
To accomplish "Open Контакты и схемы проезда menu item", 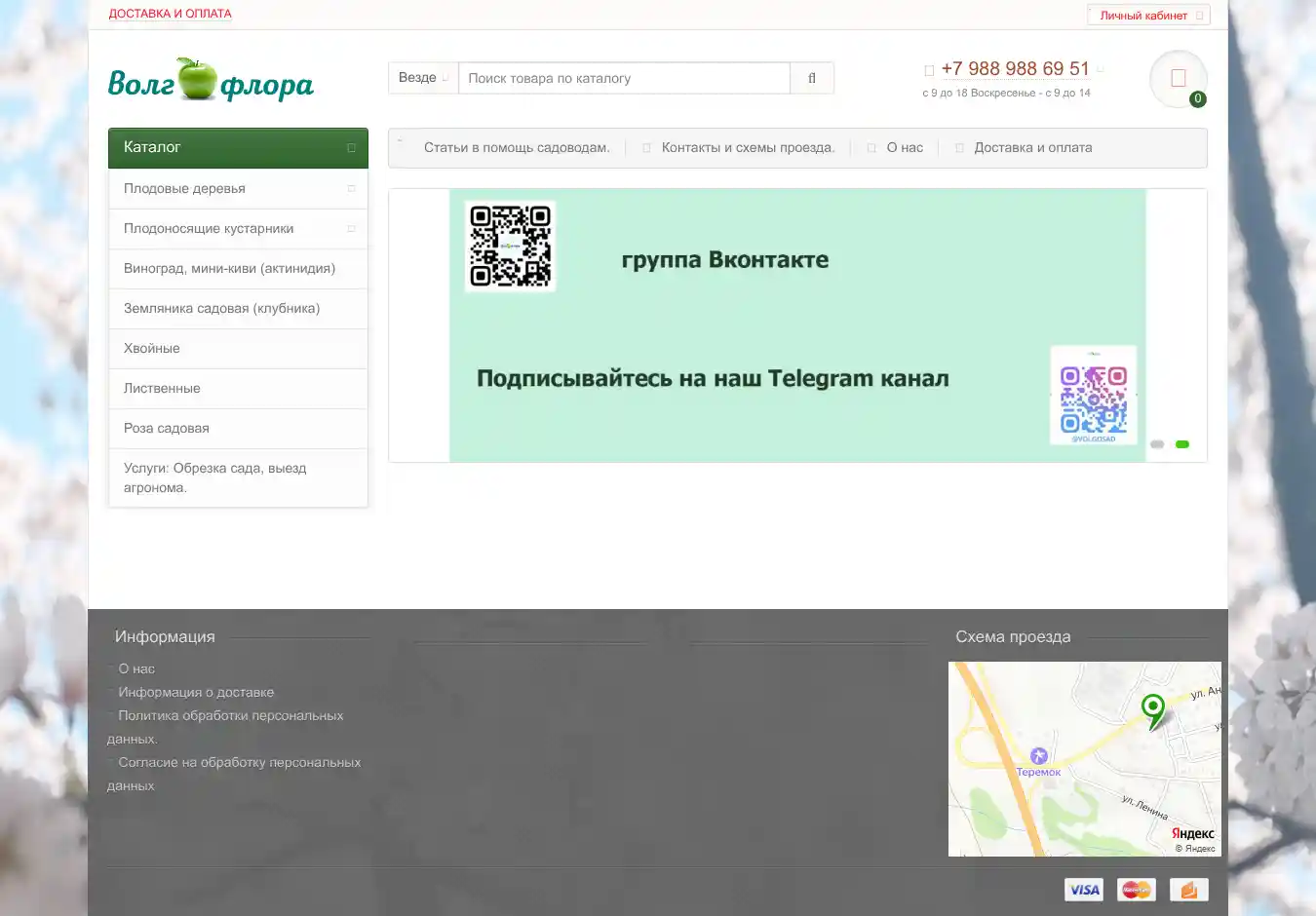I will pos(748,148).
